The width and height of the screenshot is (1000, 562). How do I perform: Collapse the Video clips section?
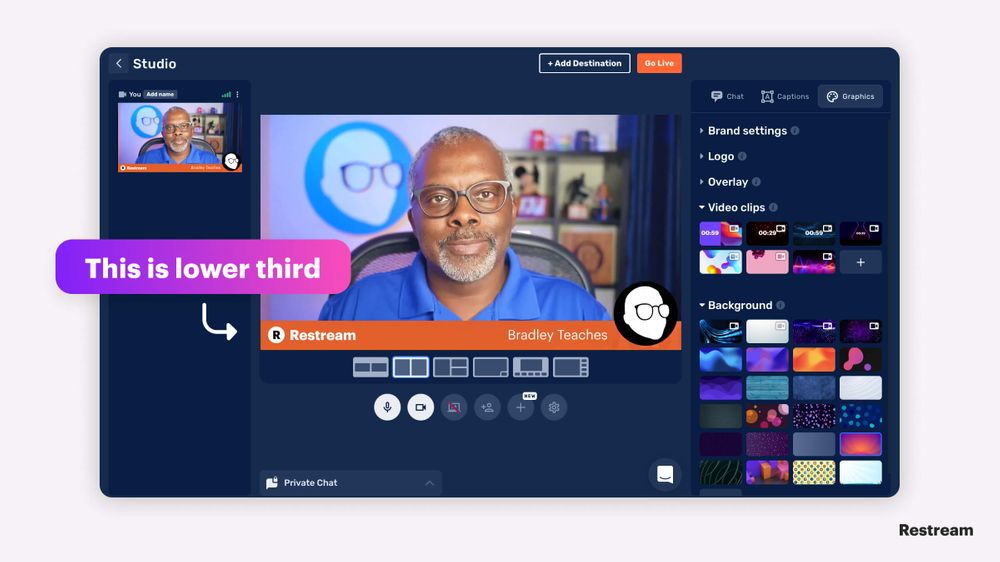coord(737,207)
